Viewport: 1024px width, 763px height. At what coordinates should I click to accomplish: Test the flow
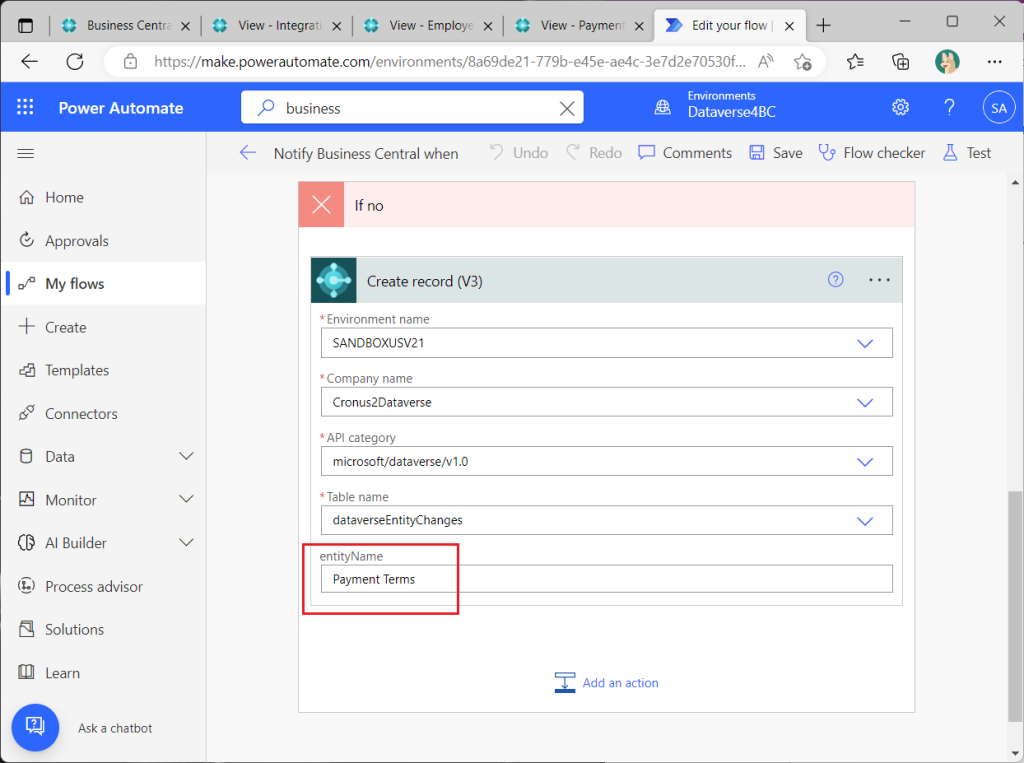click(967, 153)
